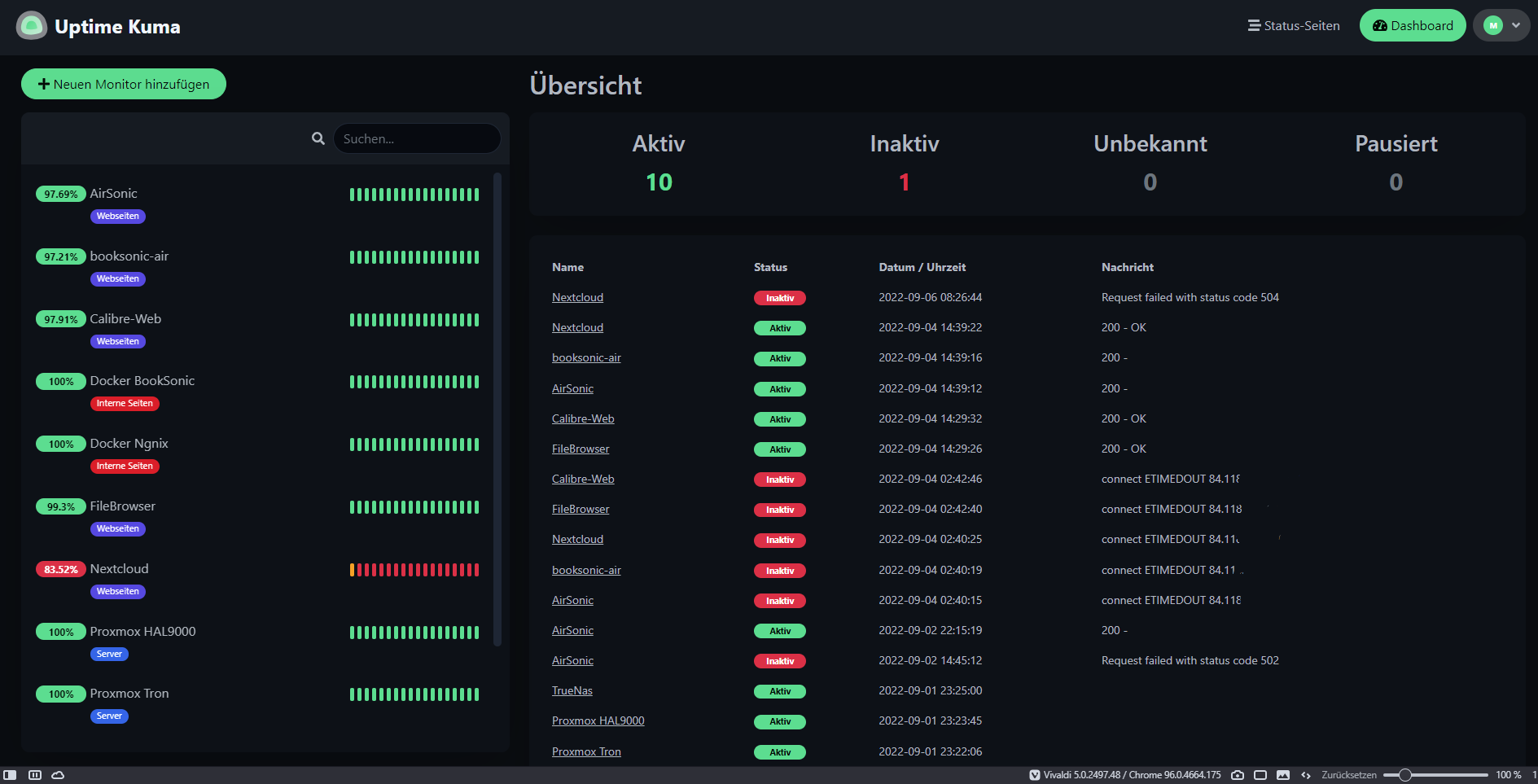Viewport: 1538px width, 784px height.
Task: Click the AirSonic heartbeat bar
Action: click(x=414, y=195)
